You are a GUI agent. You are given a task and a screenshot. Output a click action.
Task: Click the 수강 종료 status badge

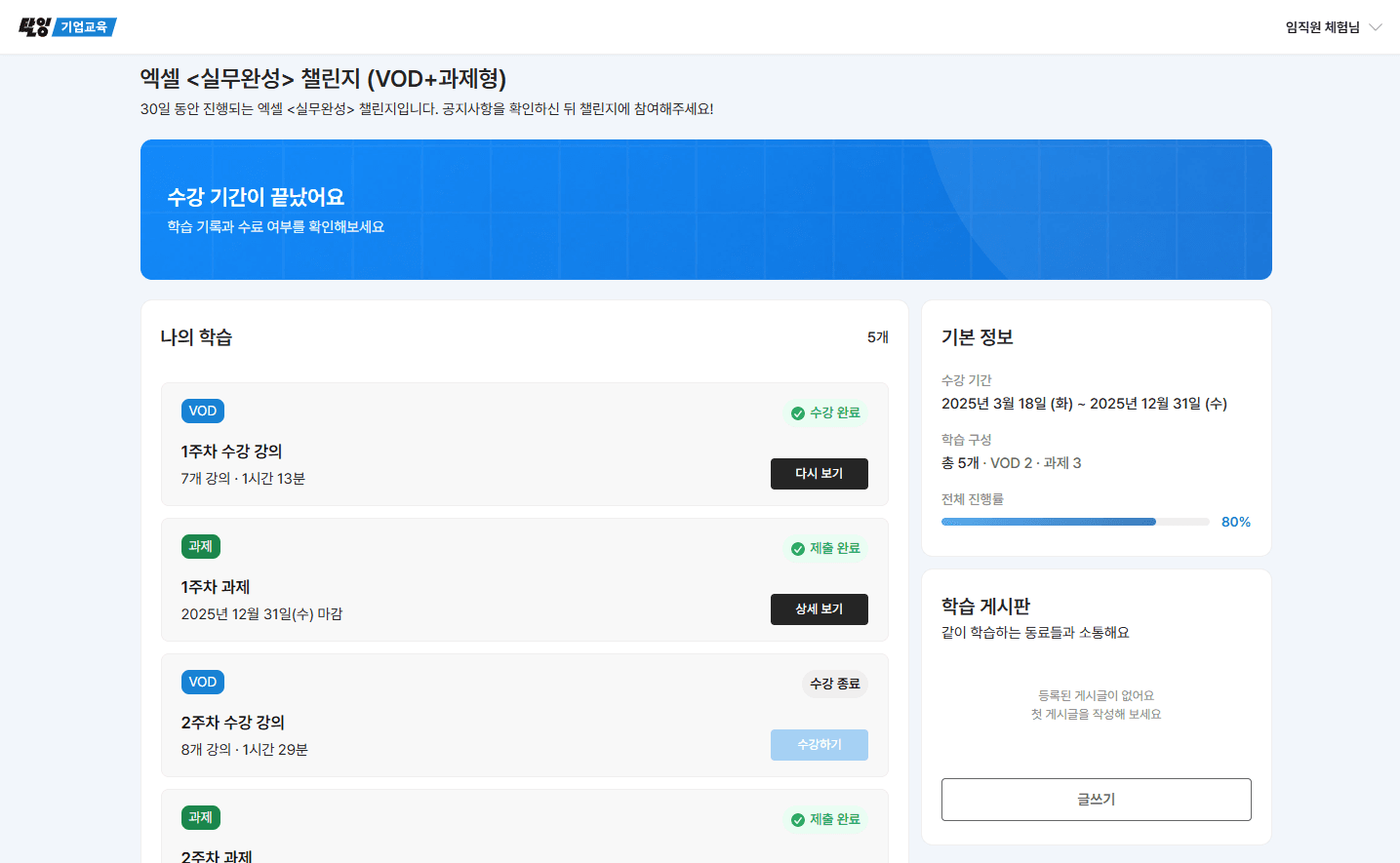[835, 685]
